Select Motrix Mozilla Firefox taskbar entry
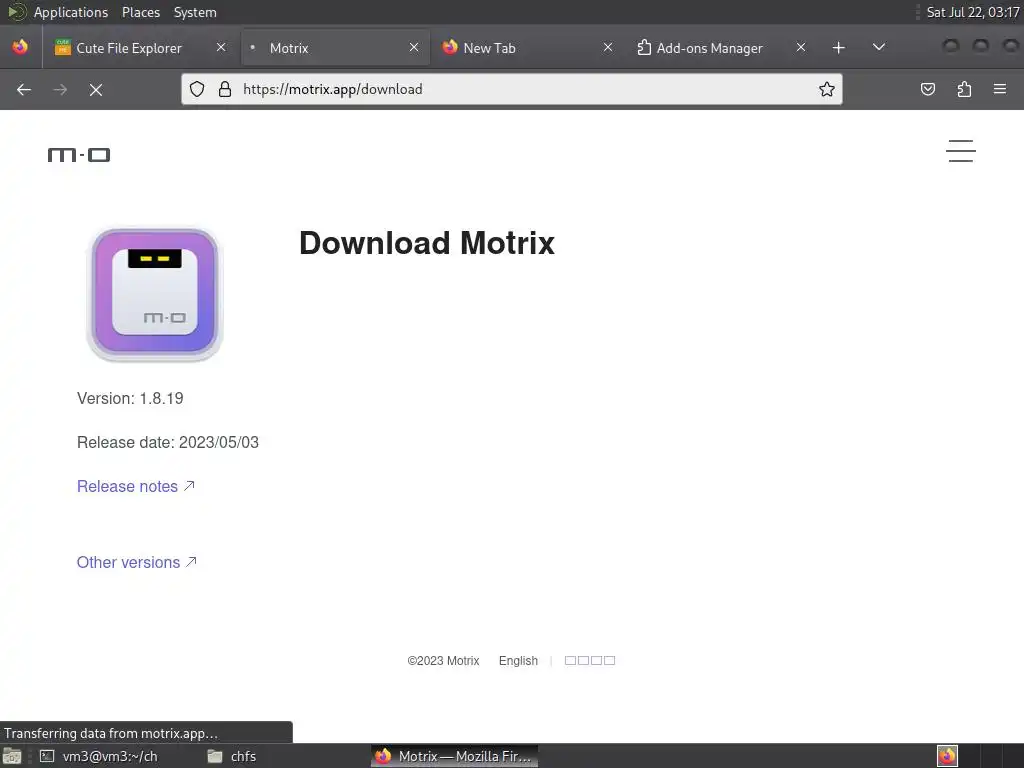 (x=455, y=756)
